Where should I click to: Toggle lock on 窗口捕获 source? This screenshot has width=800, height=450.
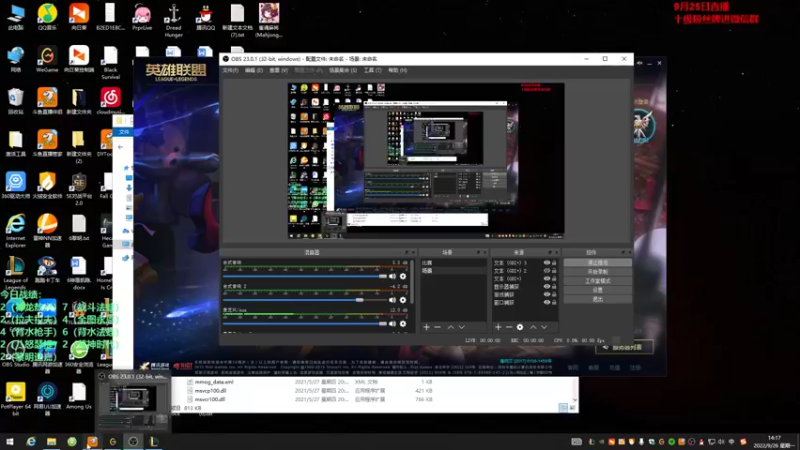pos(554,302)
